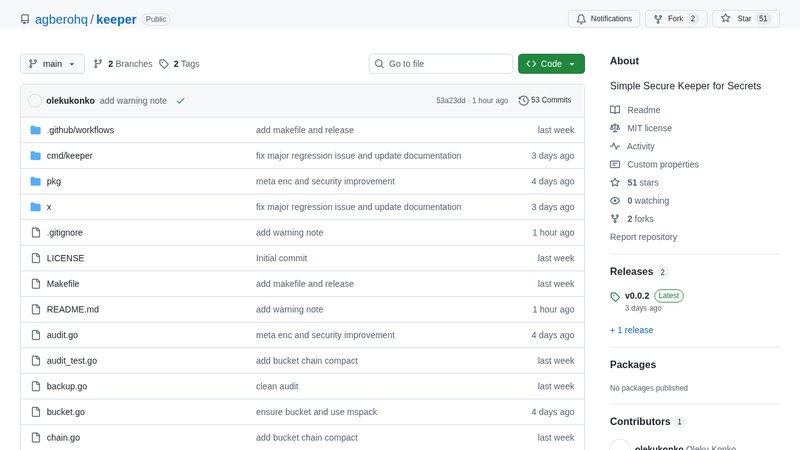Image resolution: width=800 pixels, height=450 pixels.
Task: Click the Readme book icon in About
Action: 615,110
